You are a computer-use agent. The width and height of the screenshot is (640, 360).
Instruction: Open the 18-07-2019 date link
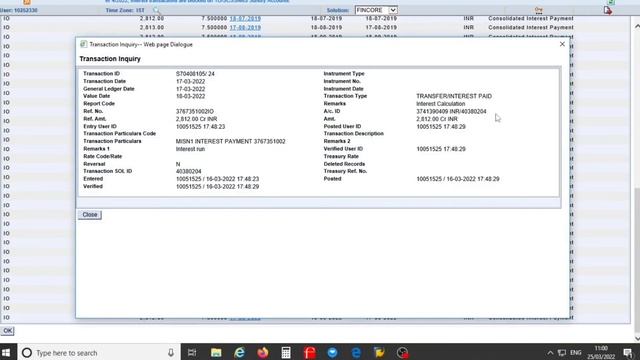245,19
